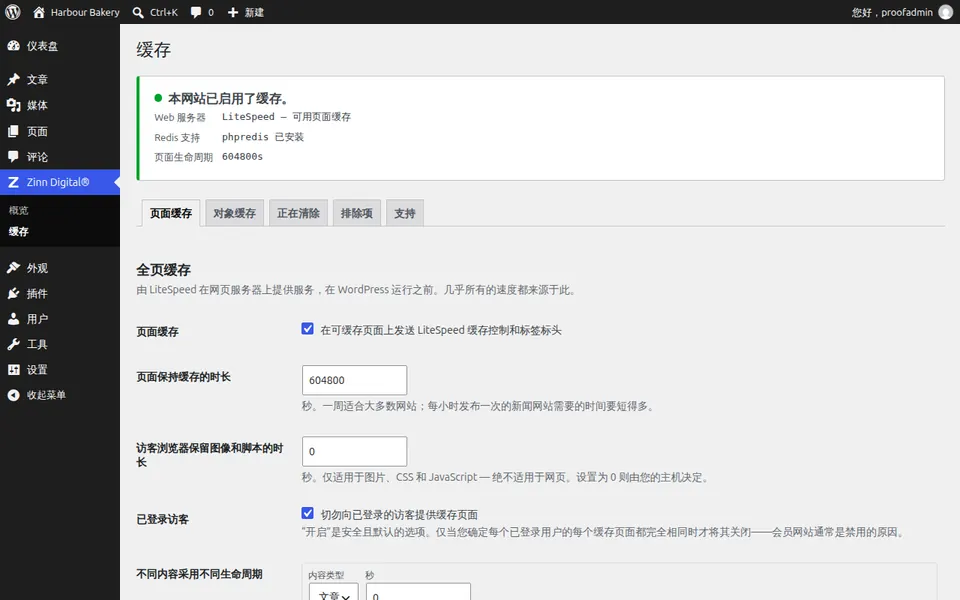Click the 外观 paintbrush icon
Screen dimensions: 960x600
coord(13,268)
